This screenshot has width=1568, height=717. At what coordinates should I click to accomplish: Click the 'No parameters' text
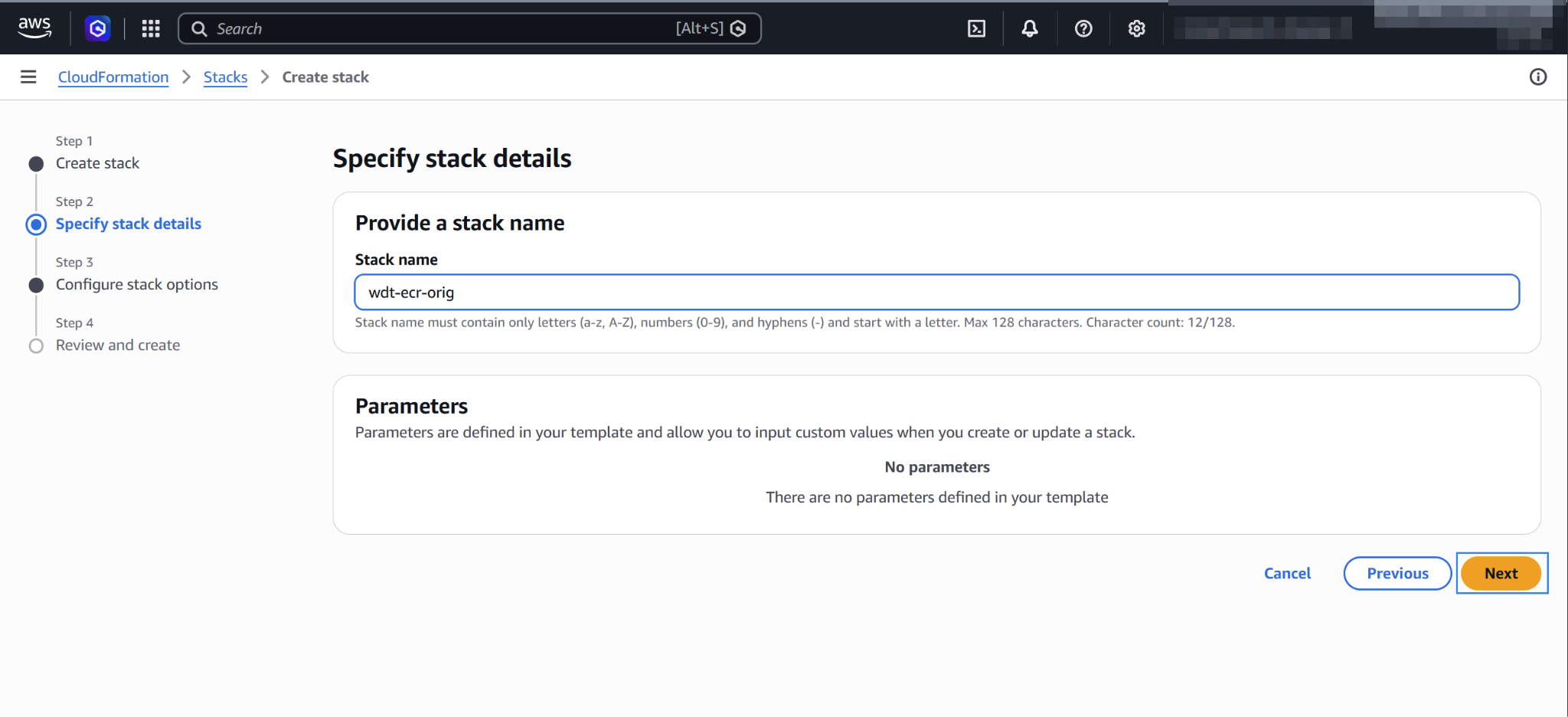point(937,467)
